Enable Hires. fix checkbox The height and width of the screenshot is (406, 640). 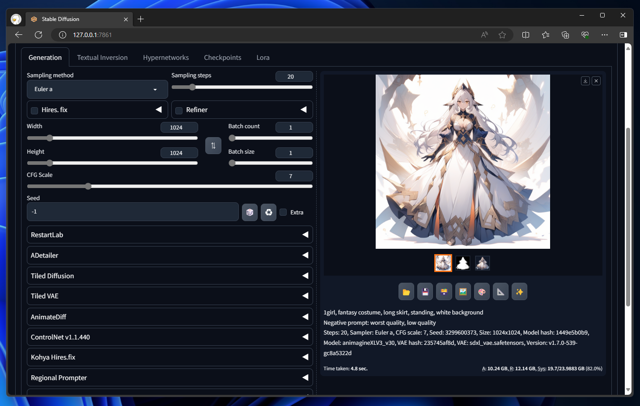point(35,110)
